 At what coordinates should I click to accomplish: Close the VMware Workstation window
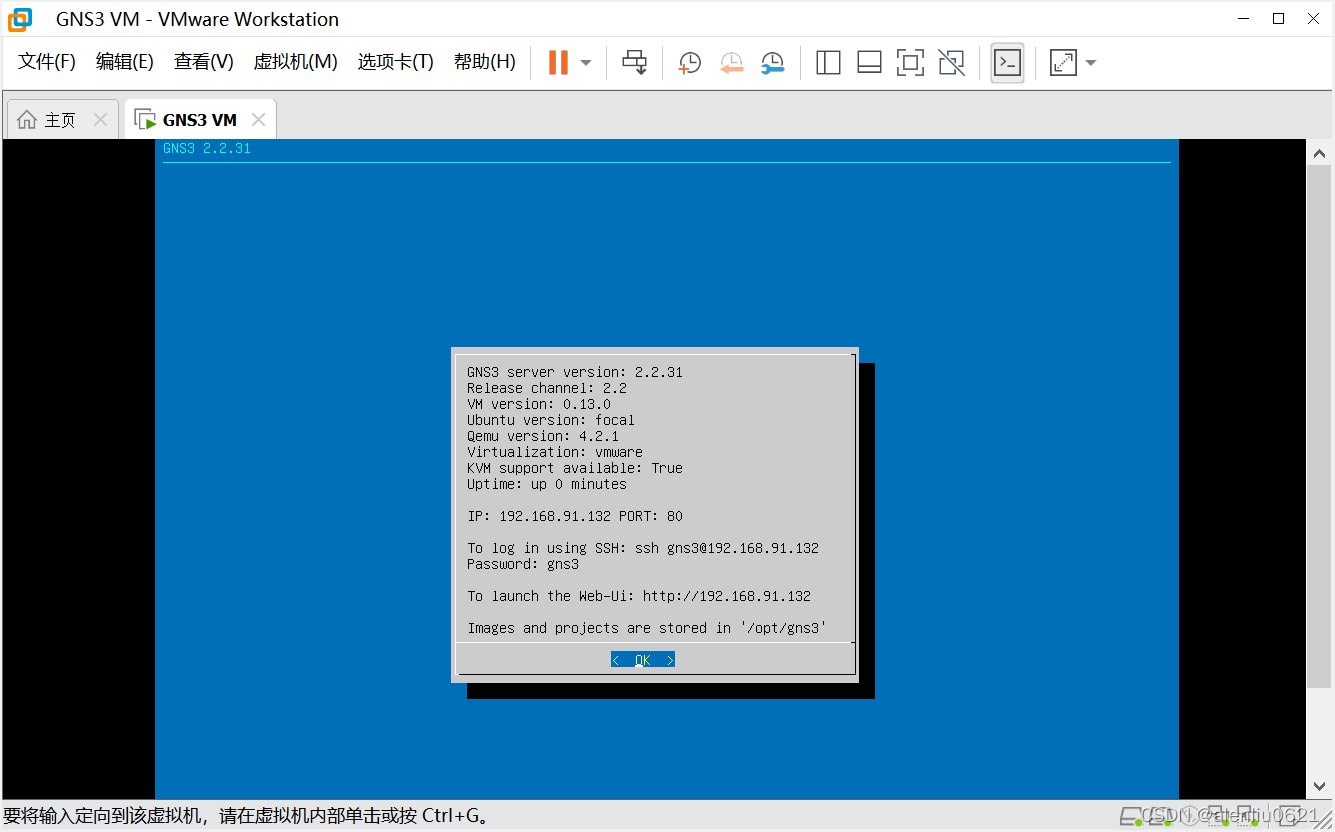pos(1313,19)
